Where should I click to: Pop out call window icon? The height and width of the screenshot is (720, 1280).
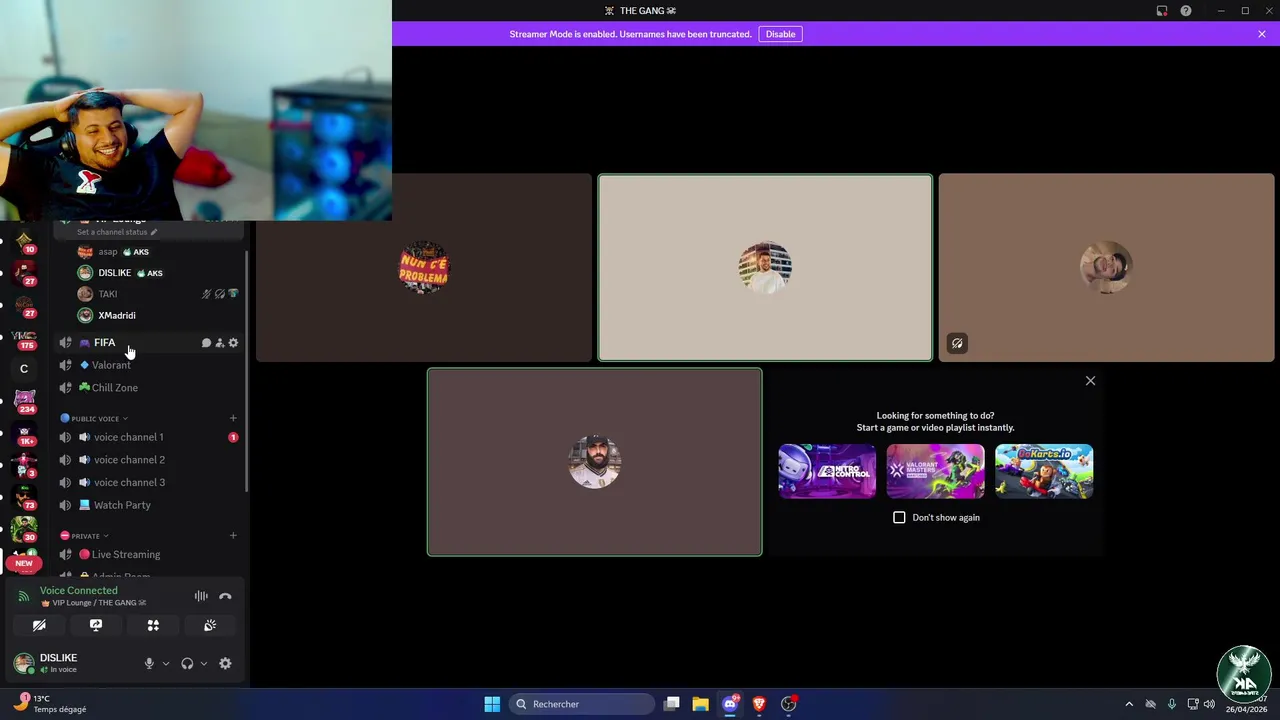point(1162,11)
